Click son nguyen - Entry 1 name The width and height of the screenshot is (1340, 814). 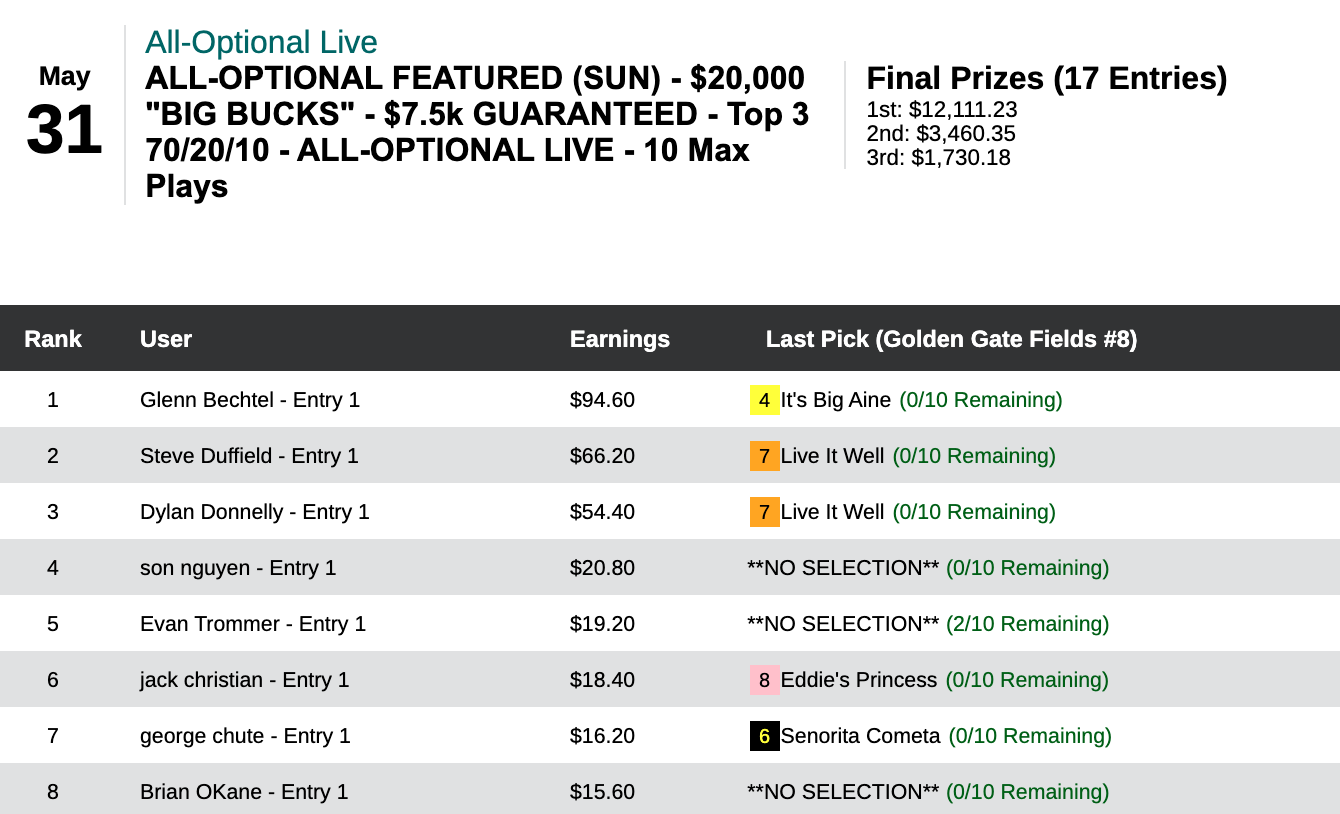click(238, 568)
